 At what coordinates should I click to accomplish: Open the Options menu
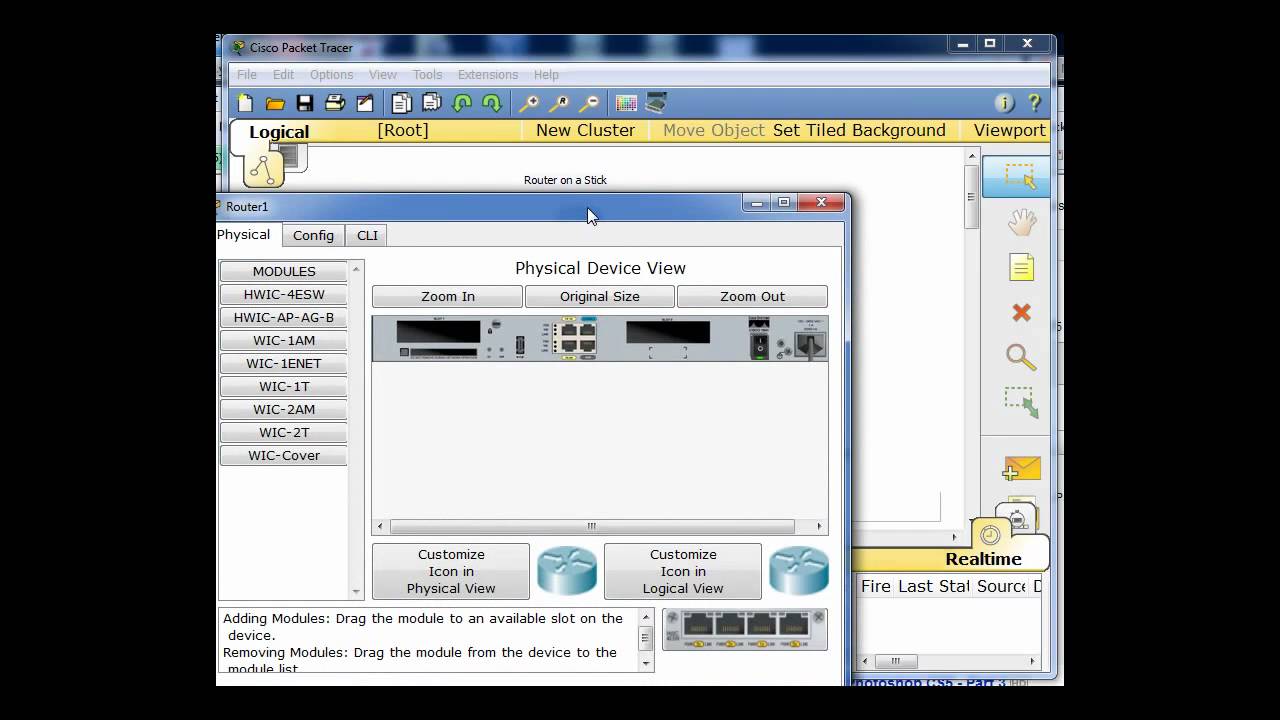pos(331,74)
